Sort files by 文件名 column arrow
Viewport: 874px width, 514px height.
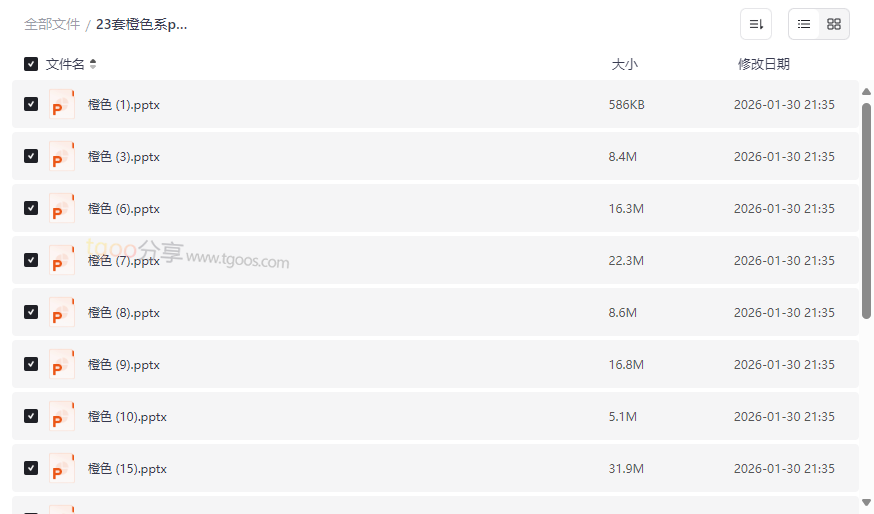(x=93, y=64)
